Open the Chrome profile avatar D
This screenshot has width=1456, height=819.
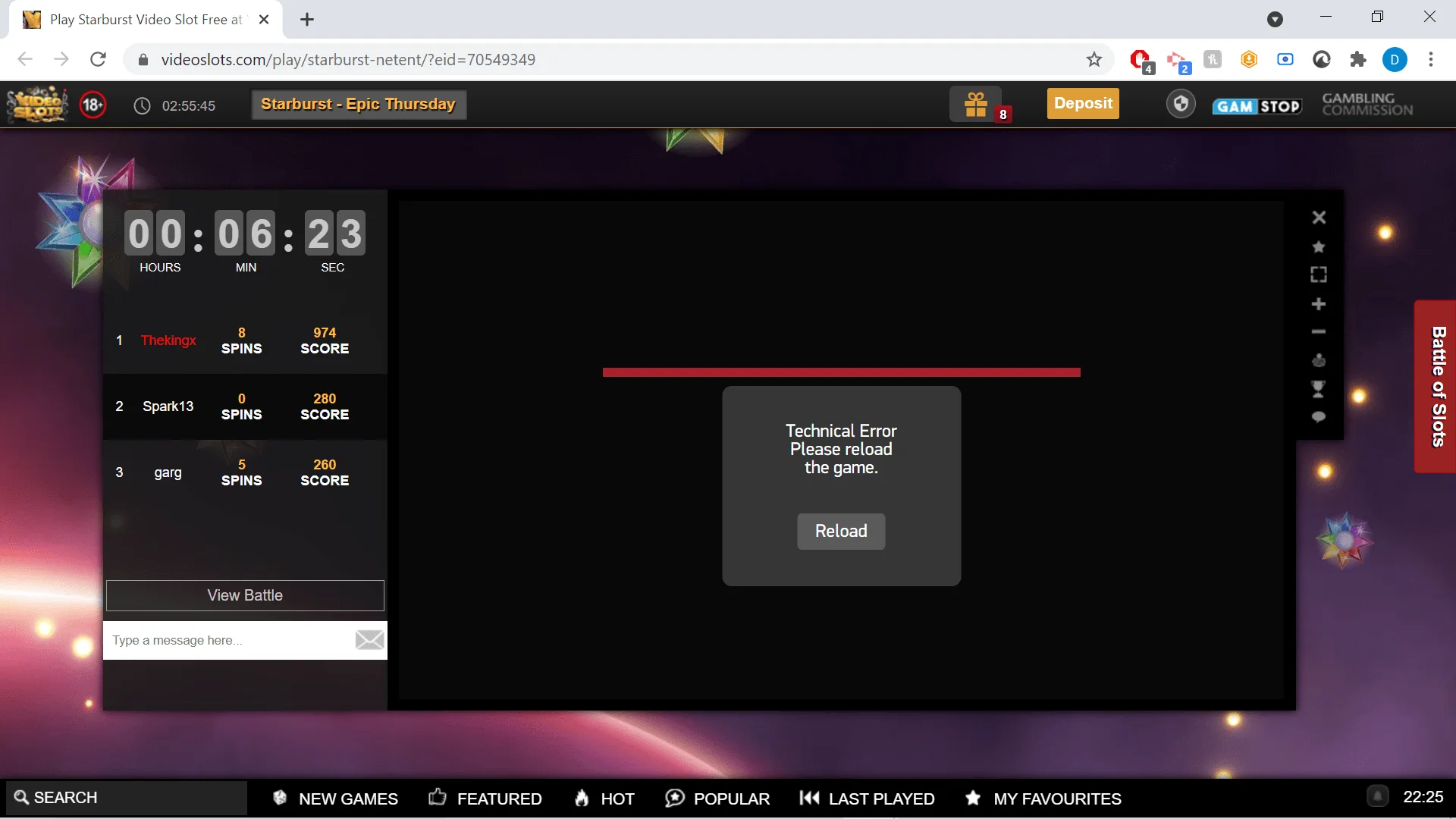[1395, 59]
